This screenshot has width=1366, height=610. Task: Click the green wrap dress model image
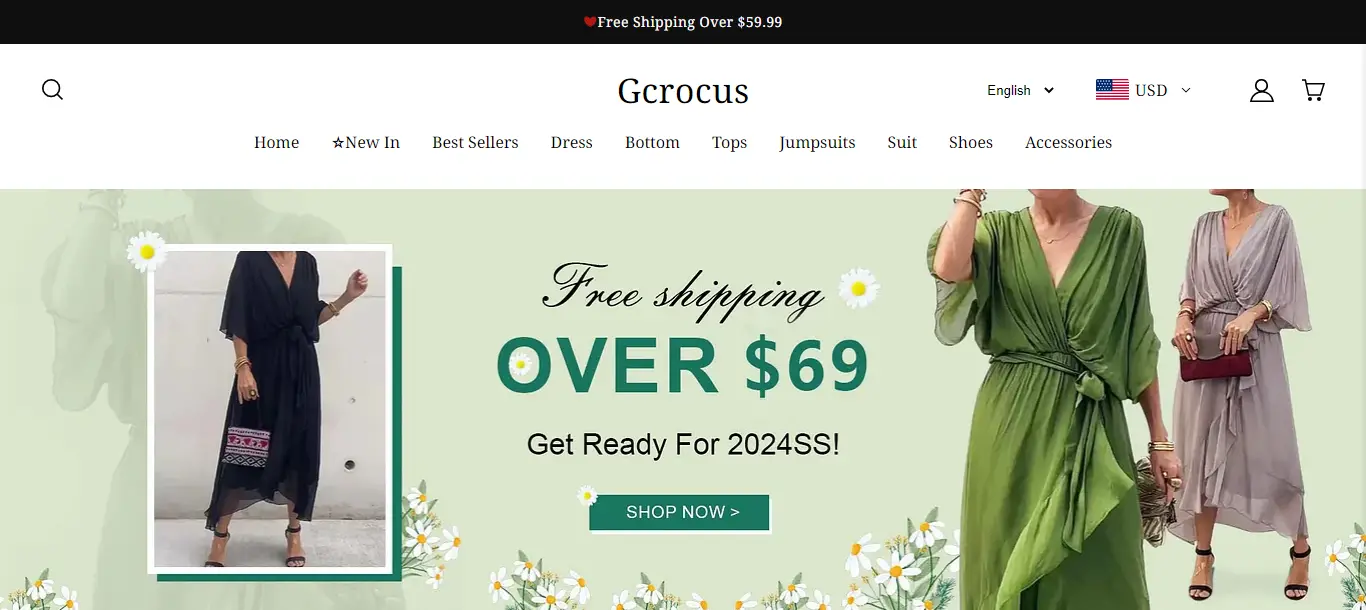tap(1045, 400)
